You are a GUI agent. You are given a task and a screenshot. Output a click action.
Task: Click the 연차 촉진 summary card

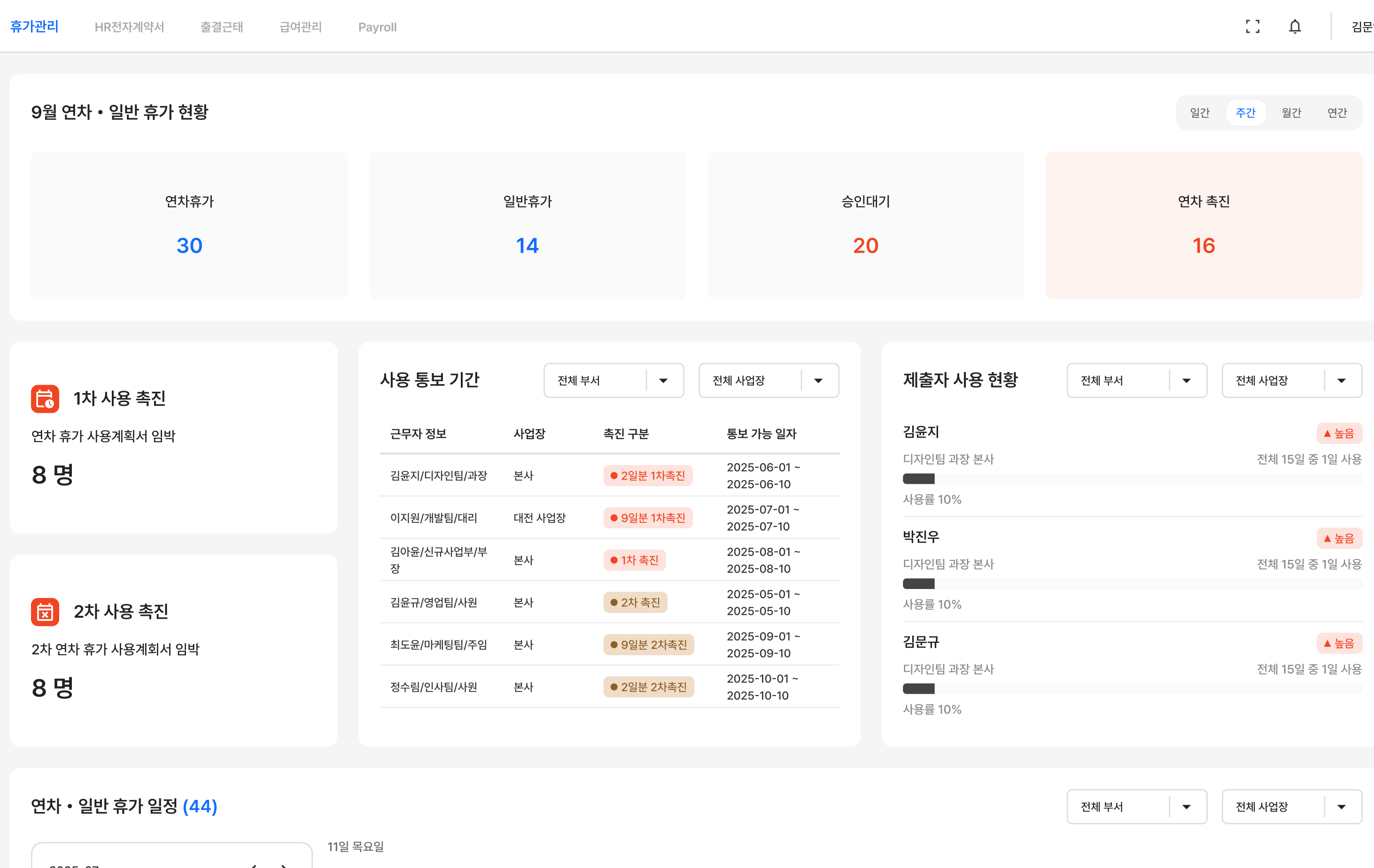point(1203,225)
